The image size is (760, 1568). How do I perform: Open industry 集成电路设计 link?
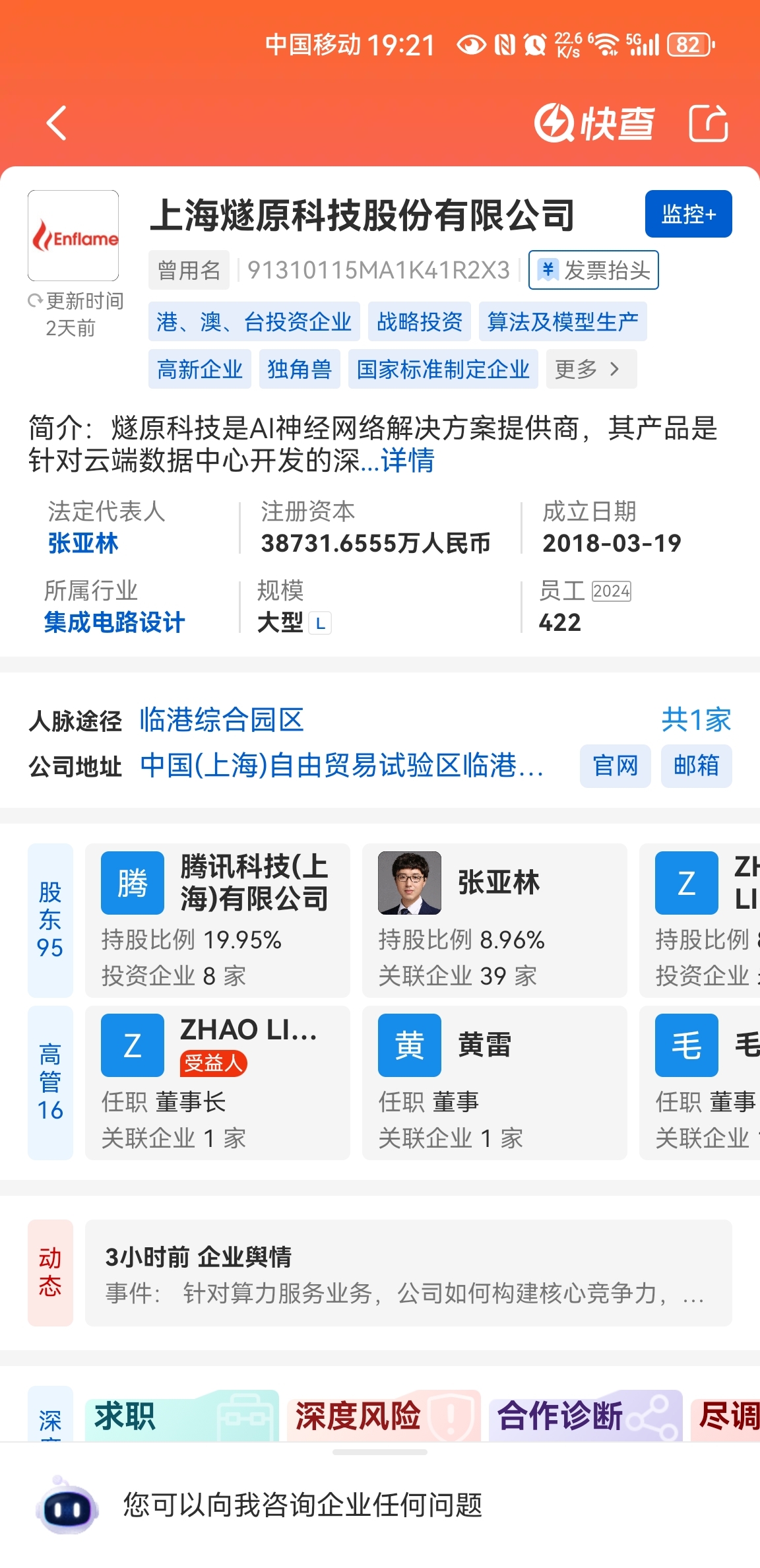(x=114, y=622)
